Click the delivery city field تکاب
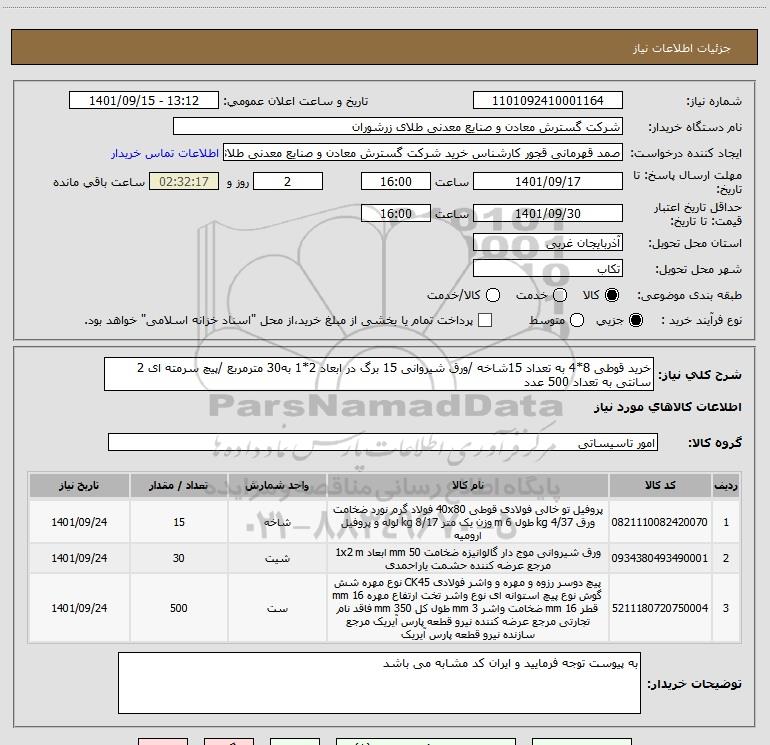 (x=548, y=269)
